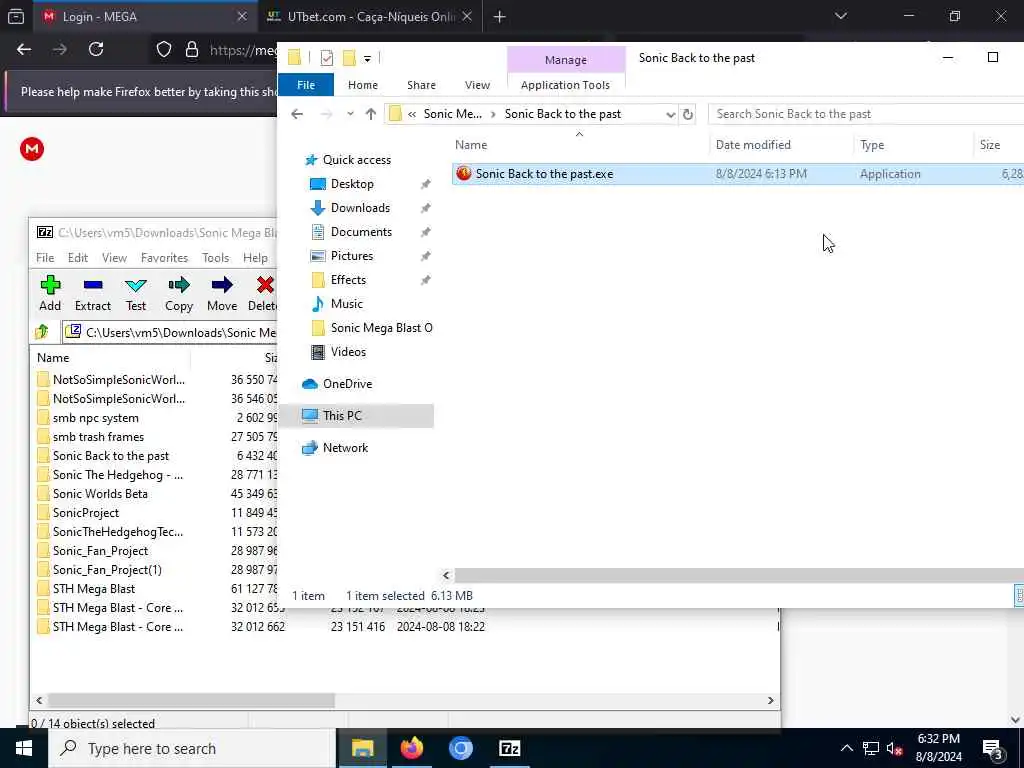Image resolution: width=1024 pixels, height=768 pixels.
Task: Click the Firefox tab list icon at top-left
Action: pyautogui.click(x=16, y=17)
